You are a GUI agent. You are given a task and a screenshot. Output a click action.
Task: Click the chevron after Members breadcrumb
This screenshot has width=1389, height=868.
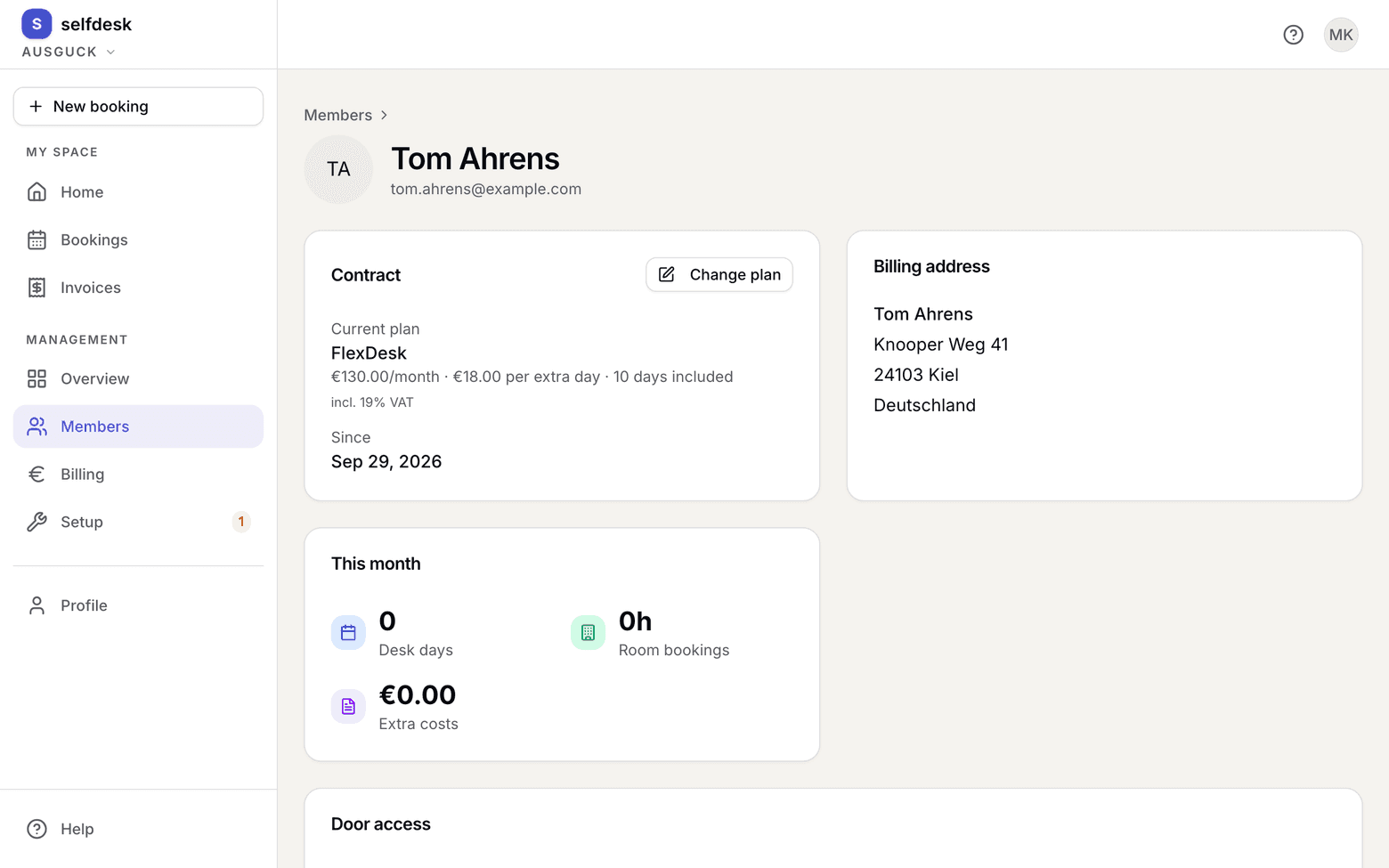pyautogui.click(x=384, y=115)
